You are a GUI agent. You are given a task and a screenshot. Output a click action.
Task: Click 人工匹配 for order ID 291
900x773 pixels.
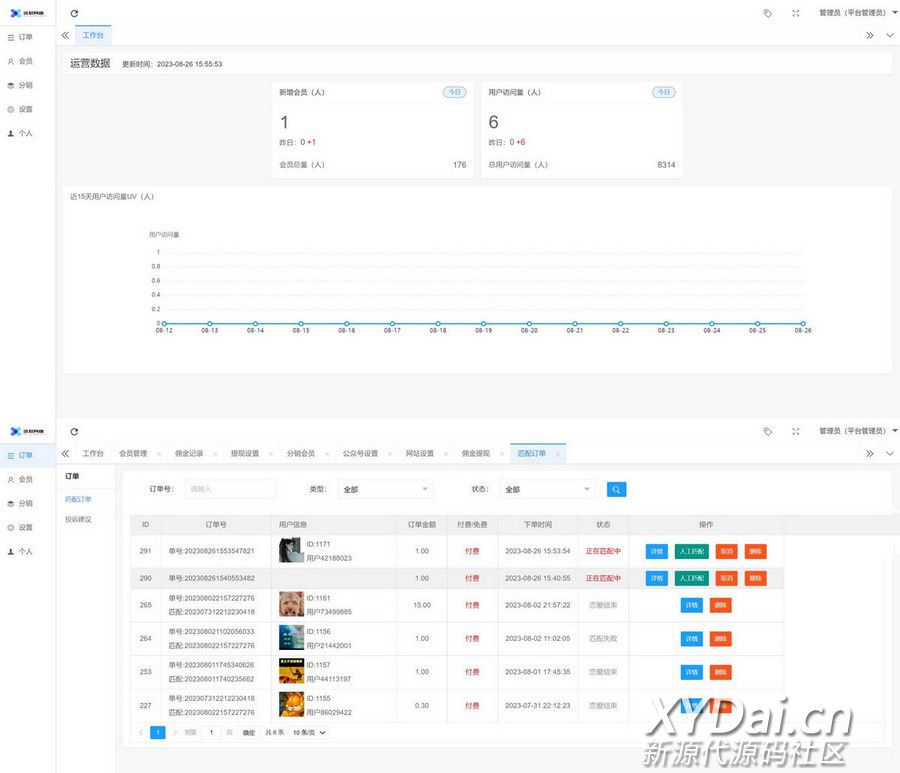pyautogui.click(x=691, y=551)
